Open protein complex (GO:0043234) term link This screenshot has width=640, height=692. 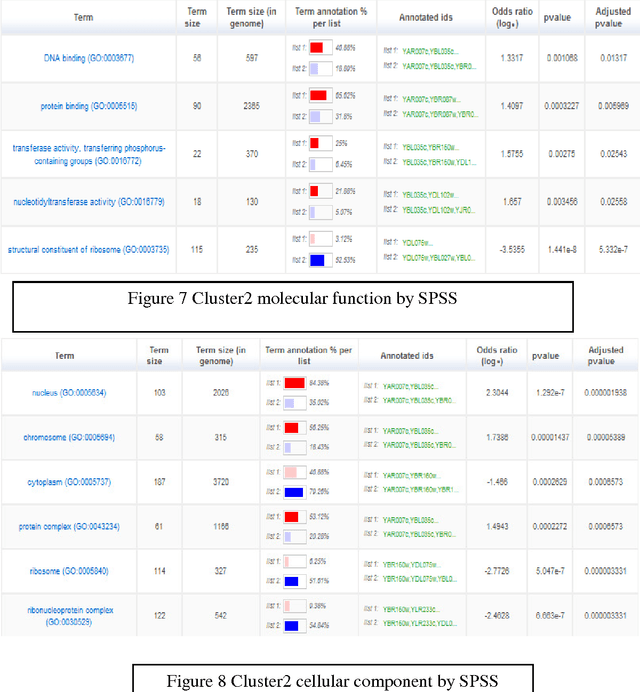[68, 525]
